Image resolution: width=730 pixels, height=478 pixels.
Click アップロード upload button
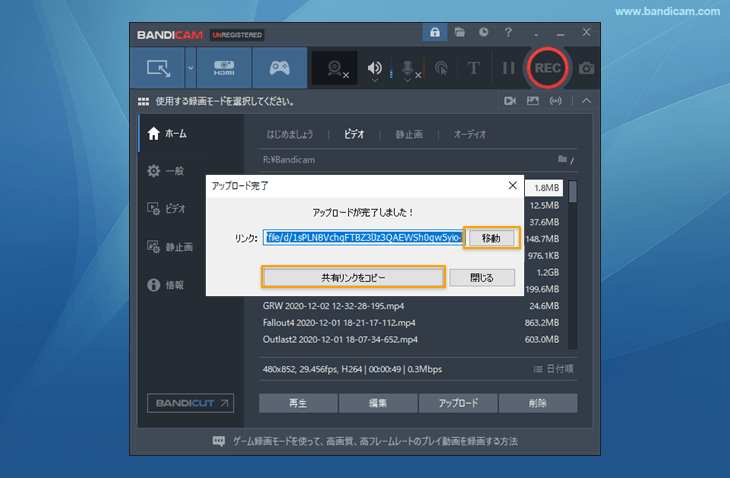(458, 403)
